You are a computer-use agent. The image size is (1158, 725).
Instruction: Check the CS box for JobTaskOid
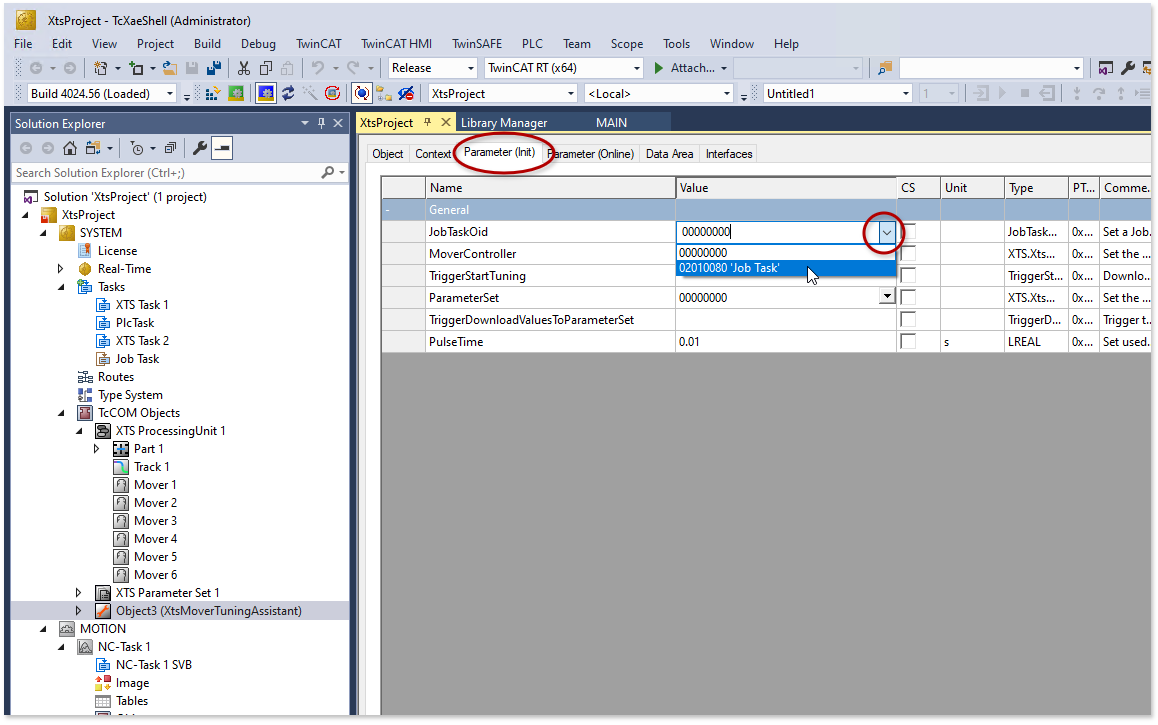[x=909, y=232]
